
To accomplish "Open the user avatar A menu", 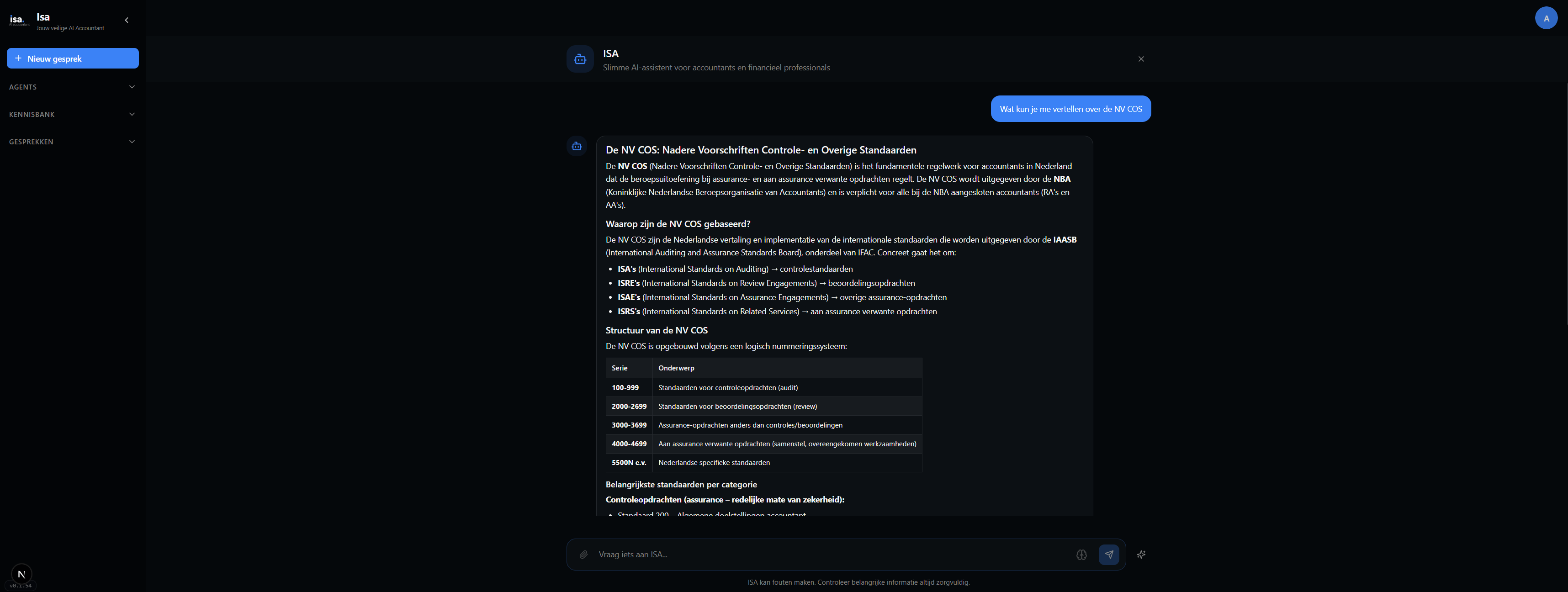I will coord(1546,18).
